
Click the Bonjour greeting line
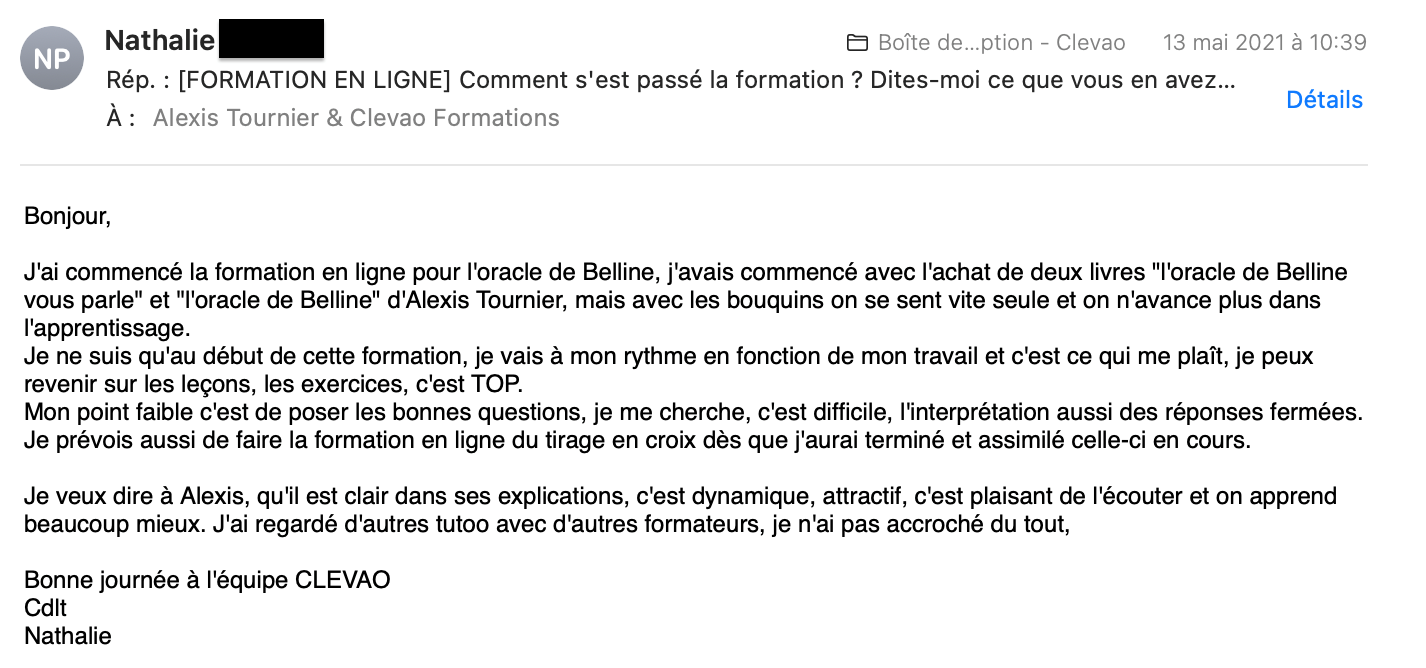pyautogui.click(x=67, y=216)
